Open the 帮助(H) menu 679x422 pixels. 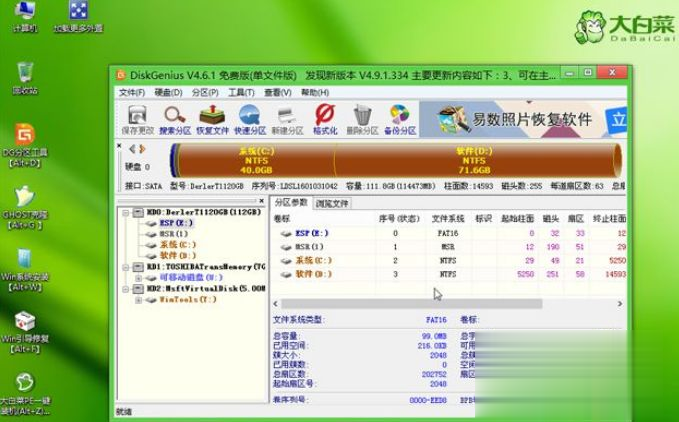pyautogui.click(x=315, y=93)
